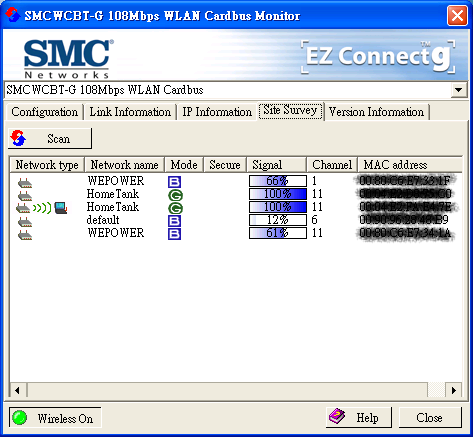Image resolution: width=473 pixels, height=437 pixels.
Task: Click the B mode icon in default row
Action: click(174, 221)
